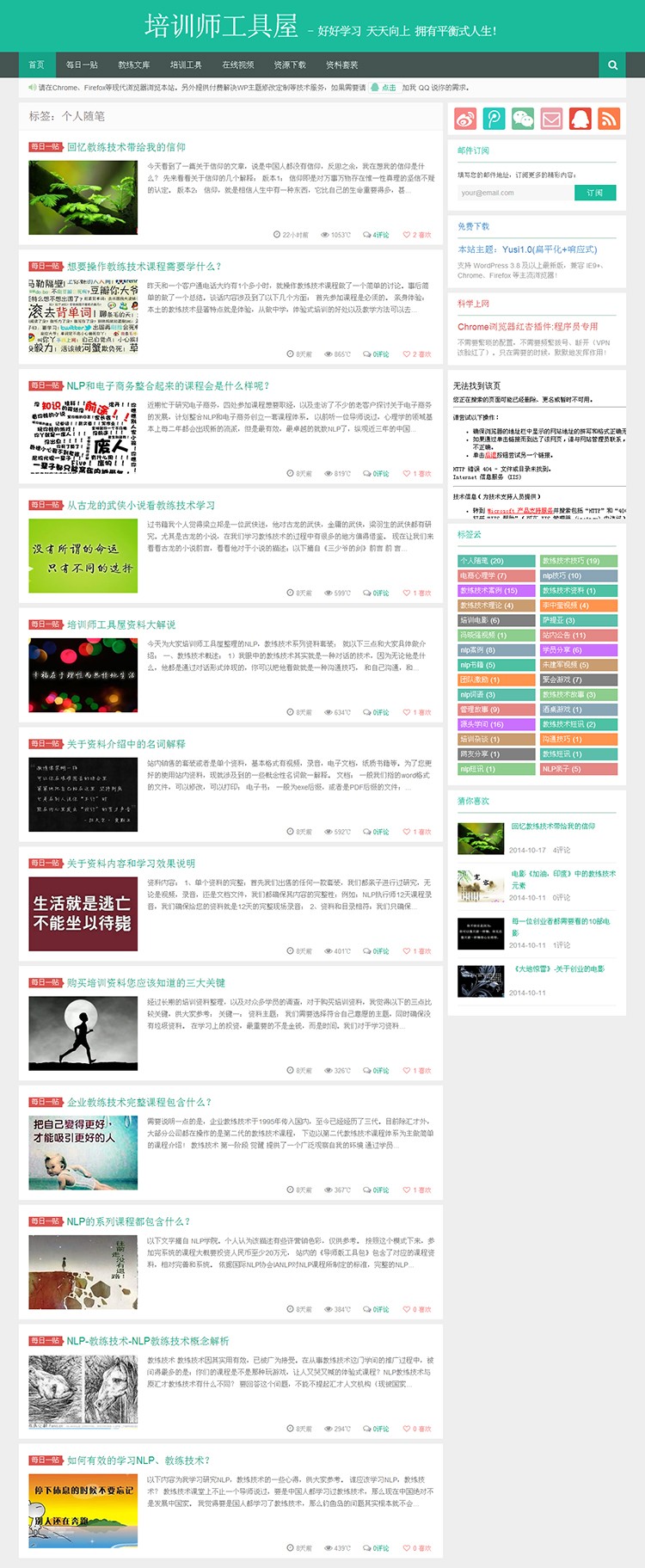645x1568 pixels.
Task: Click 《大地惊雷》 floral dark thumbnail in sidebar
Action: click(481, 981)
